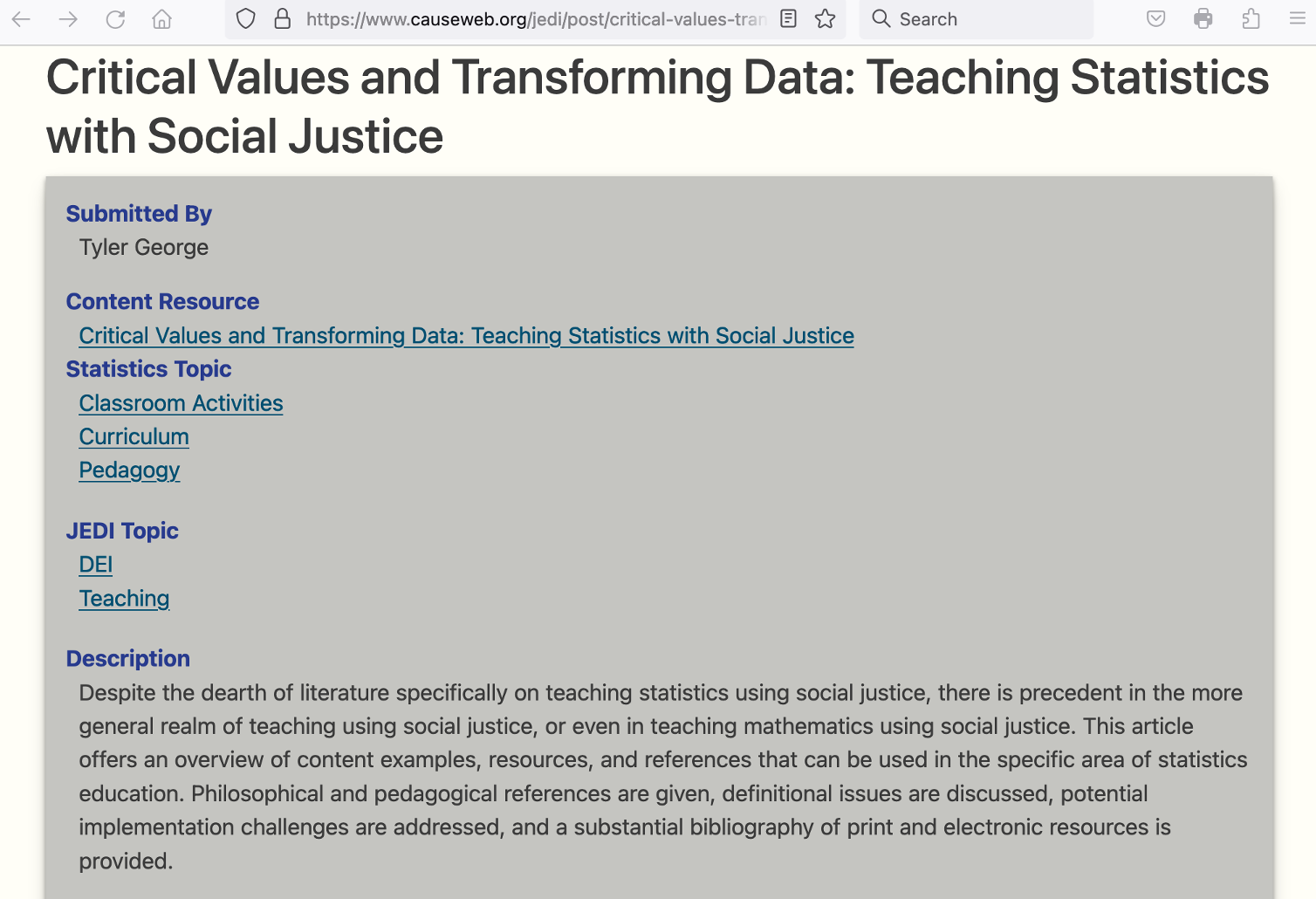Go to the browser Home page

(x=162, y=19)
